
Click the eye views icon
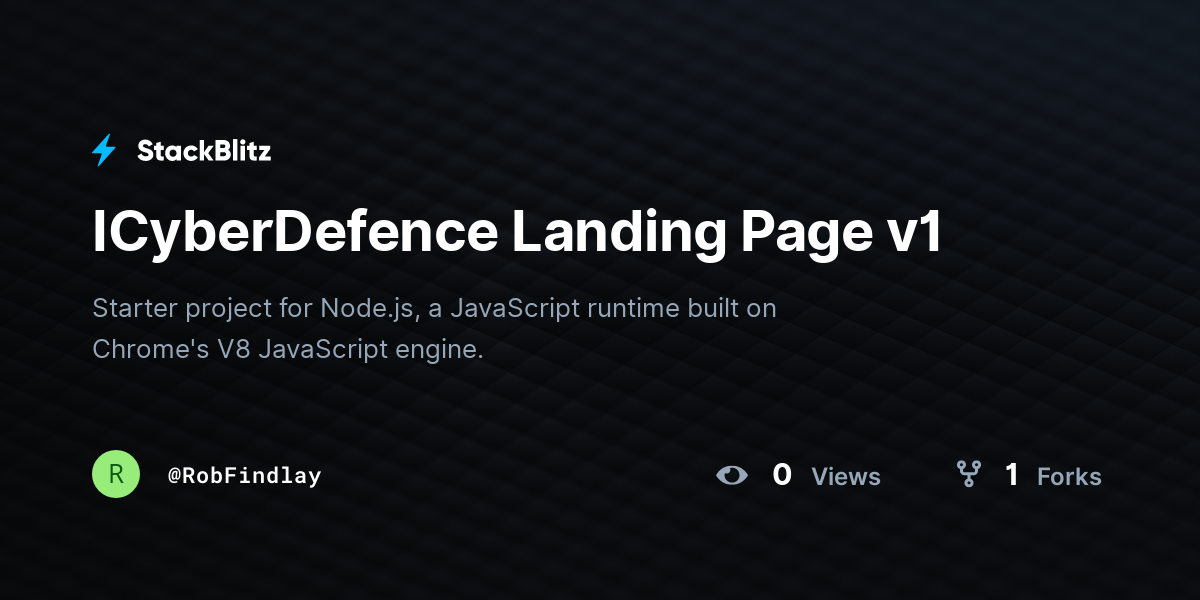732,475
